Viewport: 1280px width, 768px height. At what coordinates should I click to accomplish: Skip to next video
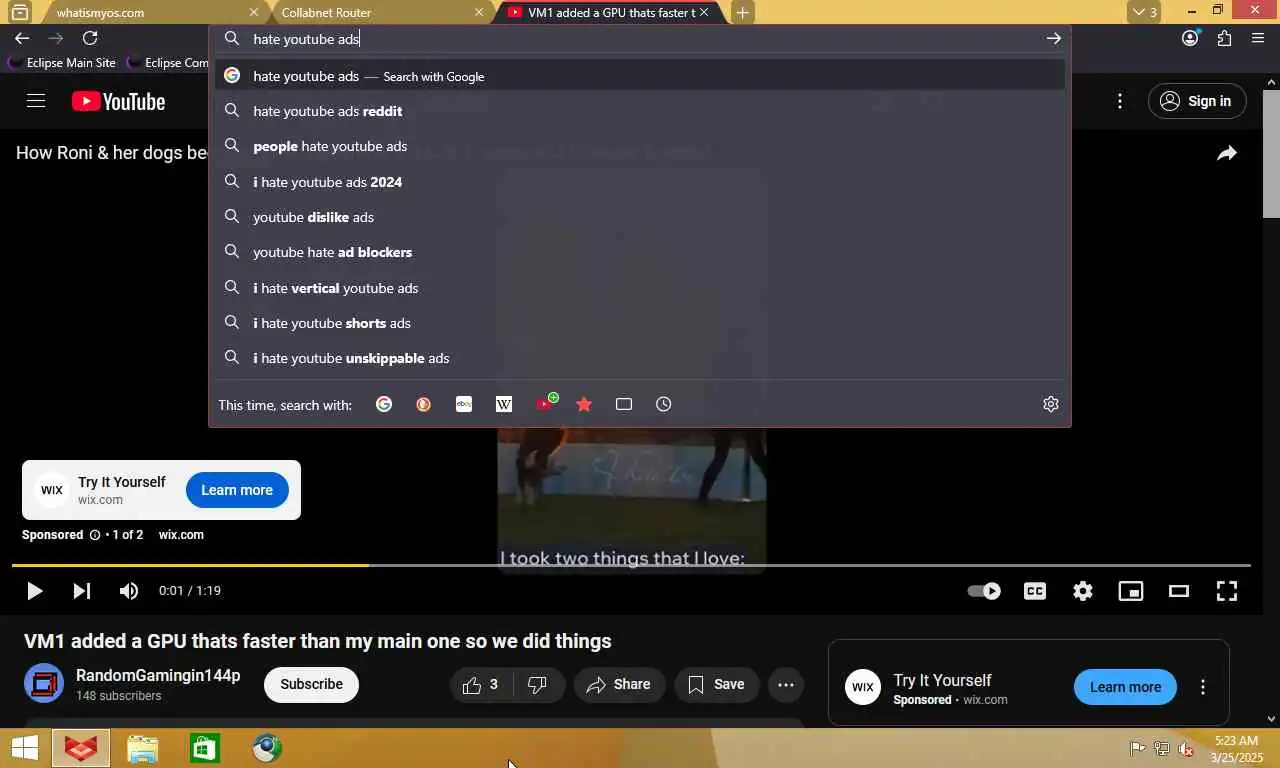82,591
